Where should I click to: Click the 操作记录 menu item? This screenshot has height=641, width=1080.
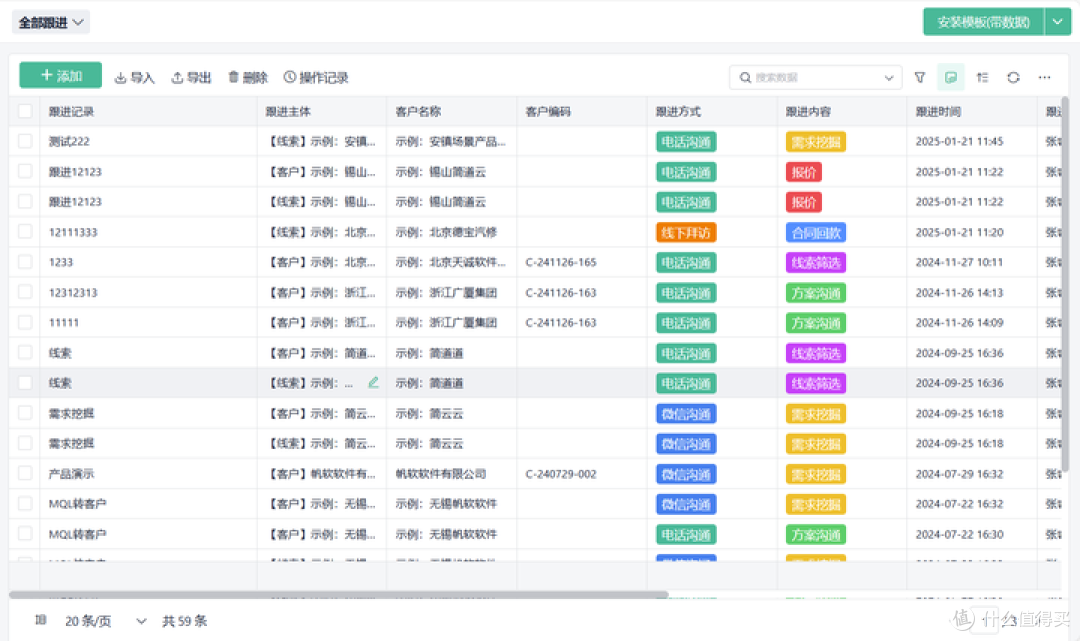point(319,76)
